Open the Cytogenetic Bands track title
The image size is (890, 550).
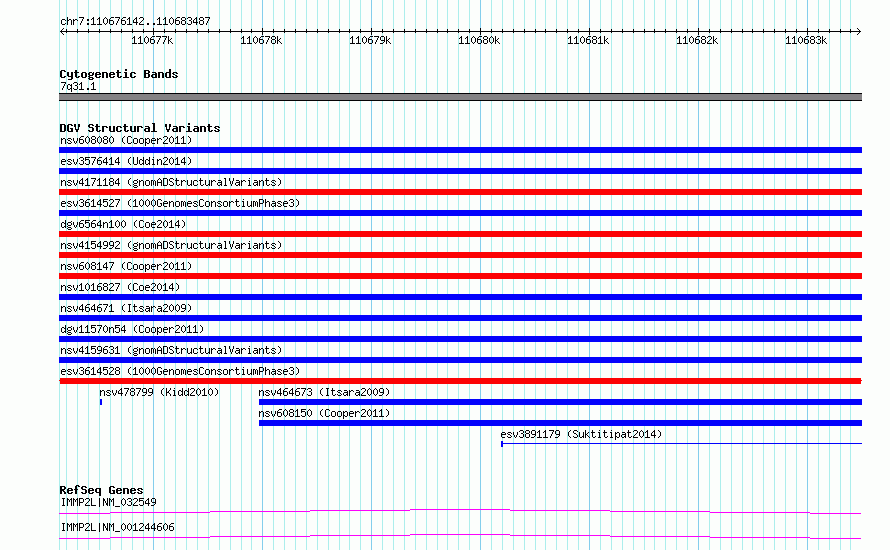click(x=119, y=74)
